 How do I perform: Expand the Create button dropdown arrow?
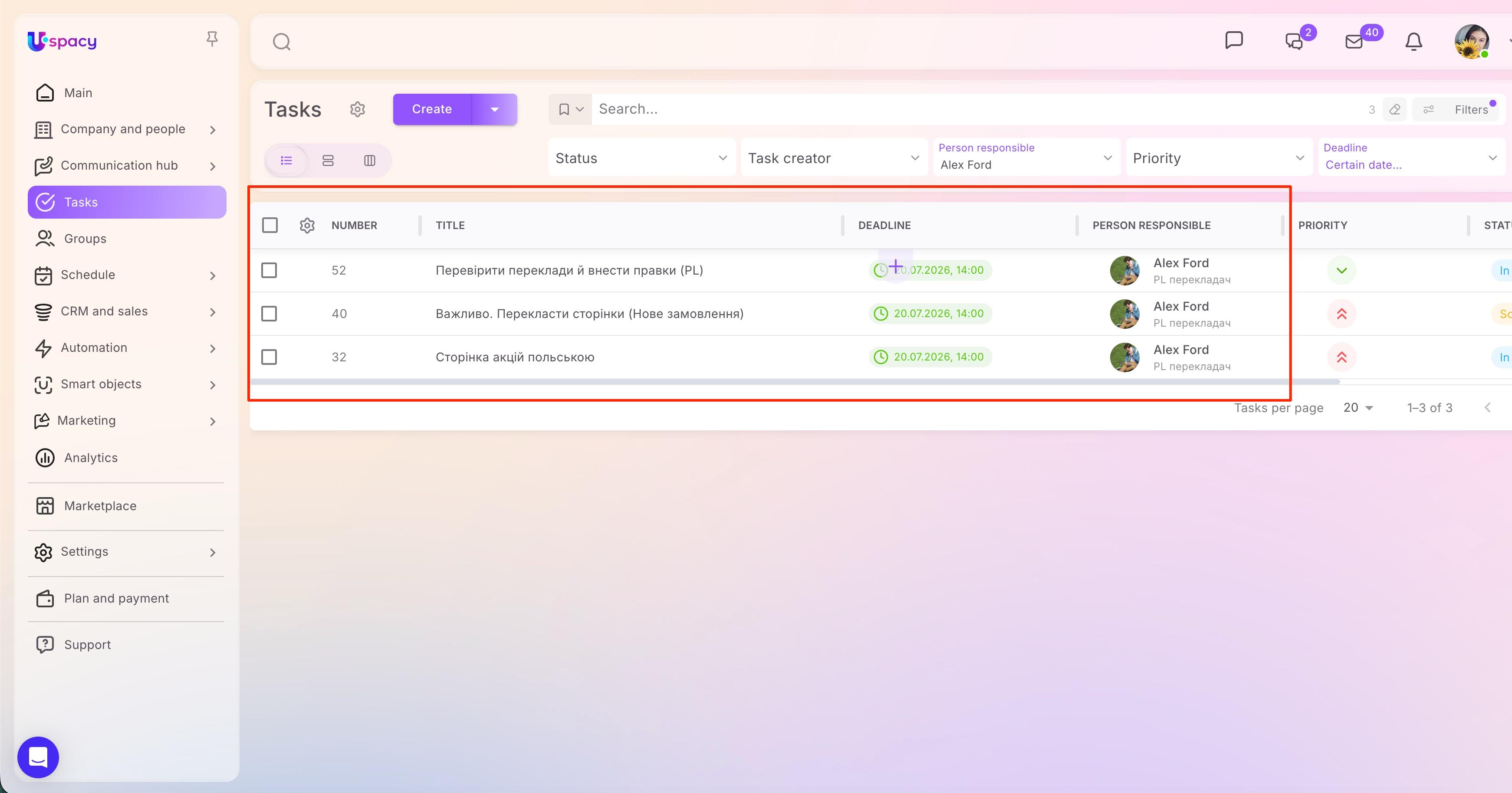point(495,109)
